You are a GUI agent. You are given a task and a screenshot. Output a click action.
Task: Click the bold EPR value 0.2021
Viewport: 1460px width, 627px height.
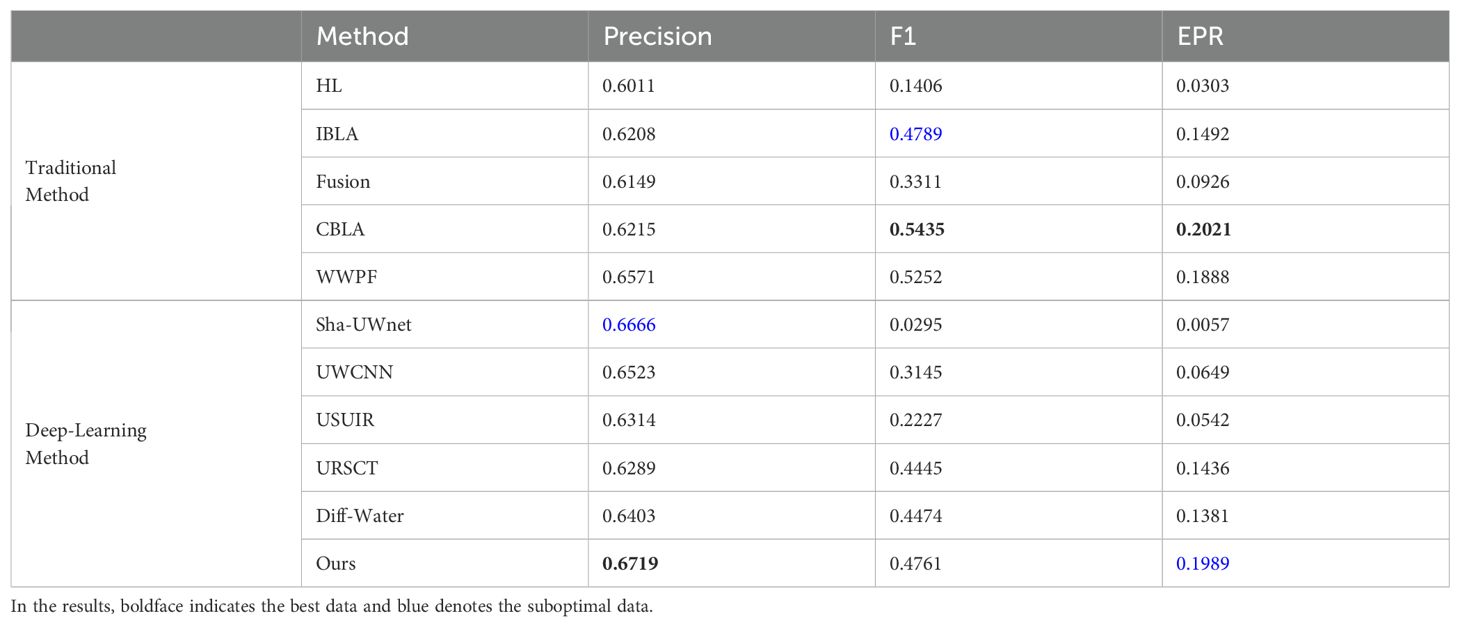point(1203,229)
